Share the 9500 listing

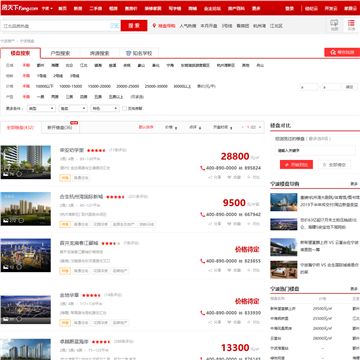point(215,224)
